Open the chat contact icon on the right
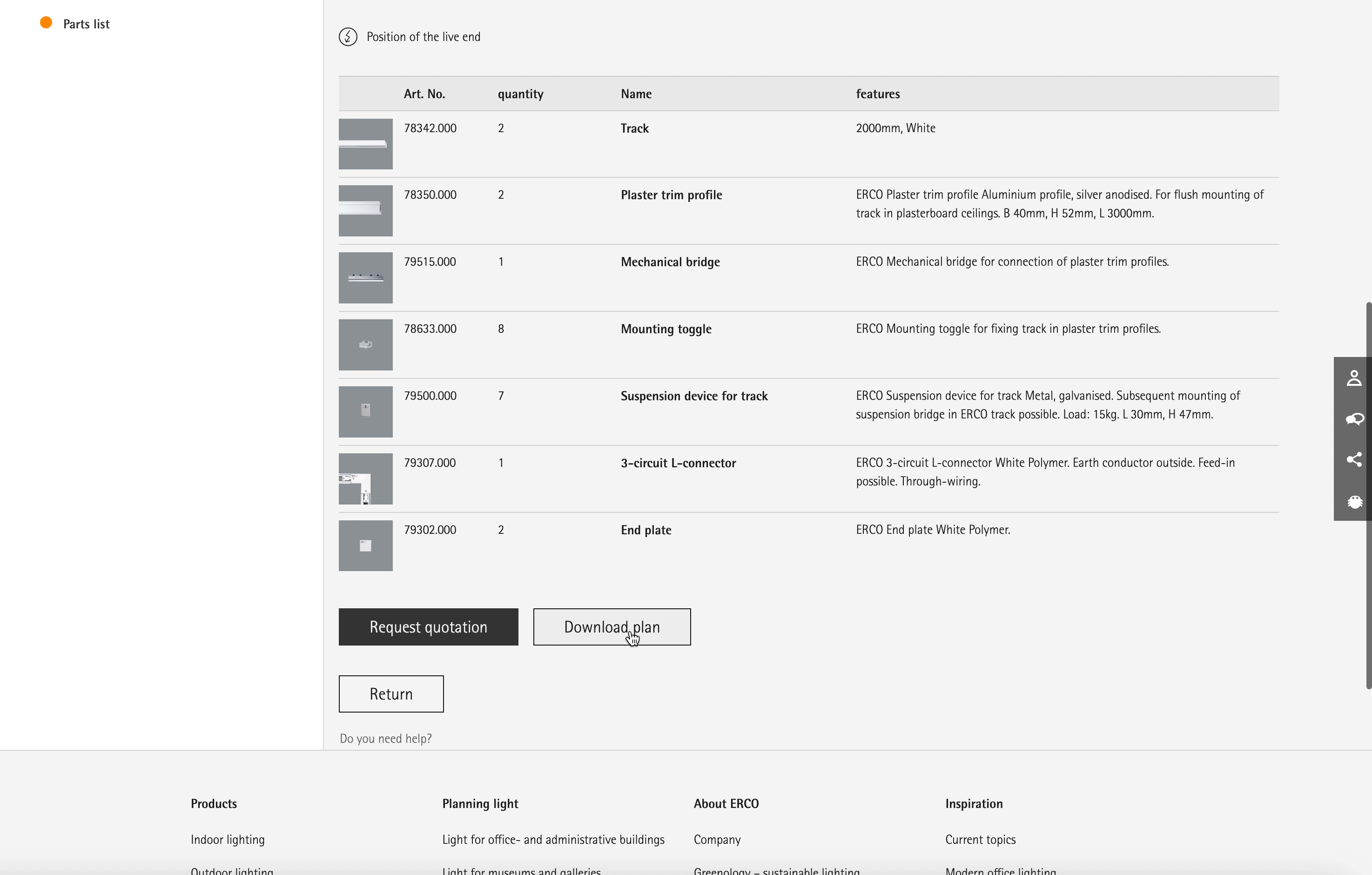 (1354, 419)
